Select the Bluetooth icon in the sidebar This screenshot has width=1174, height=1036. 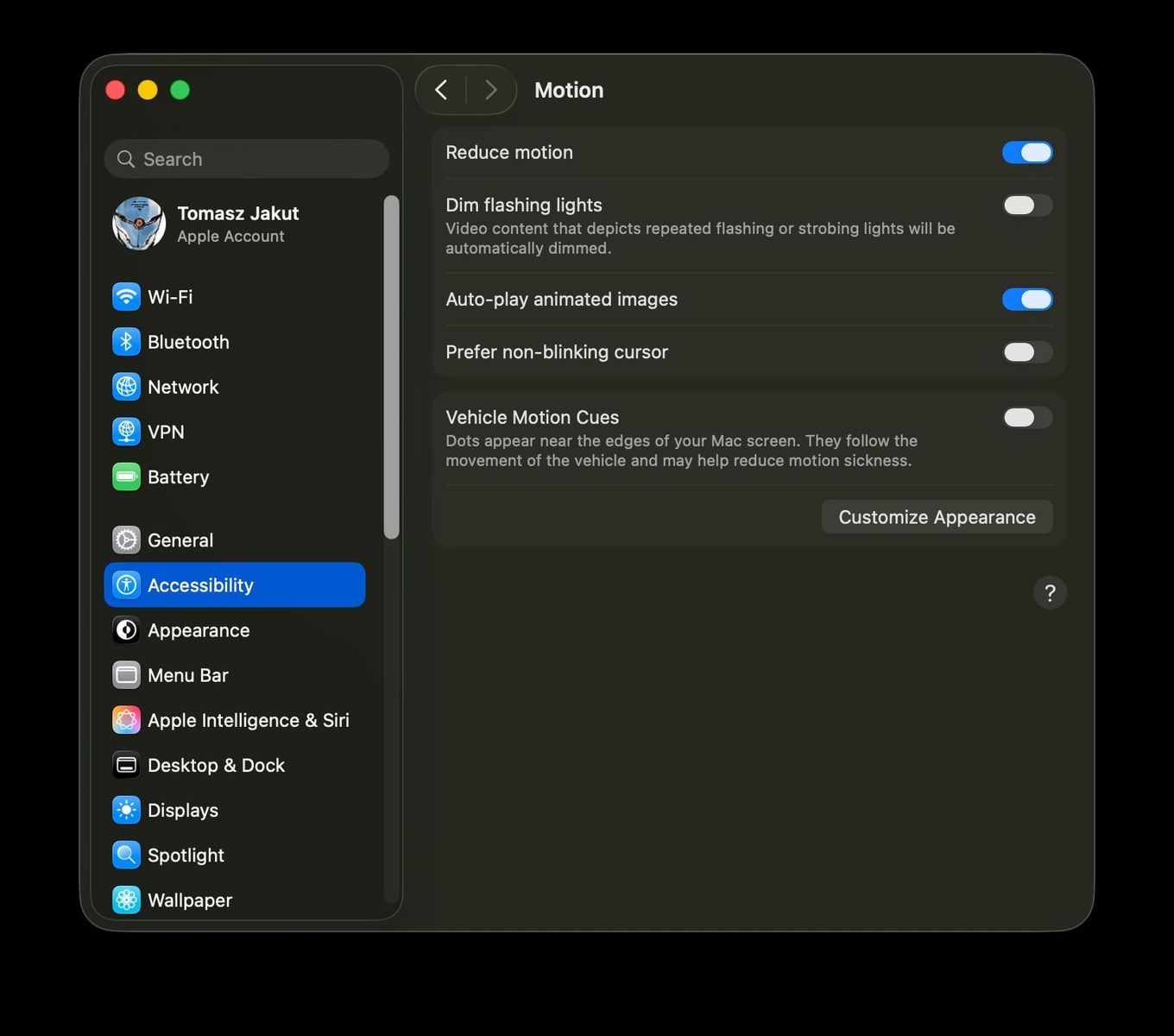pyautogui.click(x=126, y=341)
